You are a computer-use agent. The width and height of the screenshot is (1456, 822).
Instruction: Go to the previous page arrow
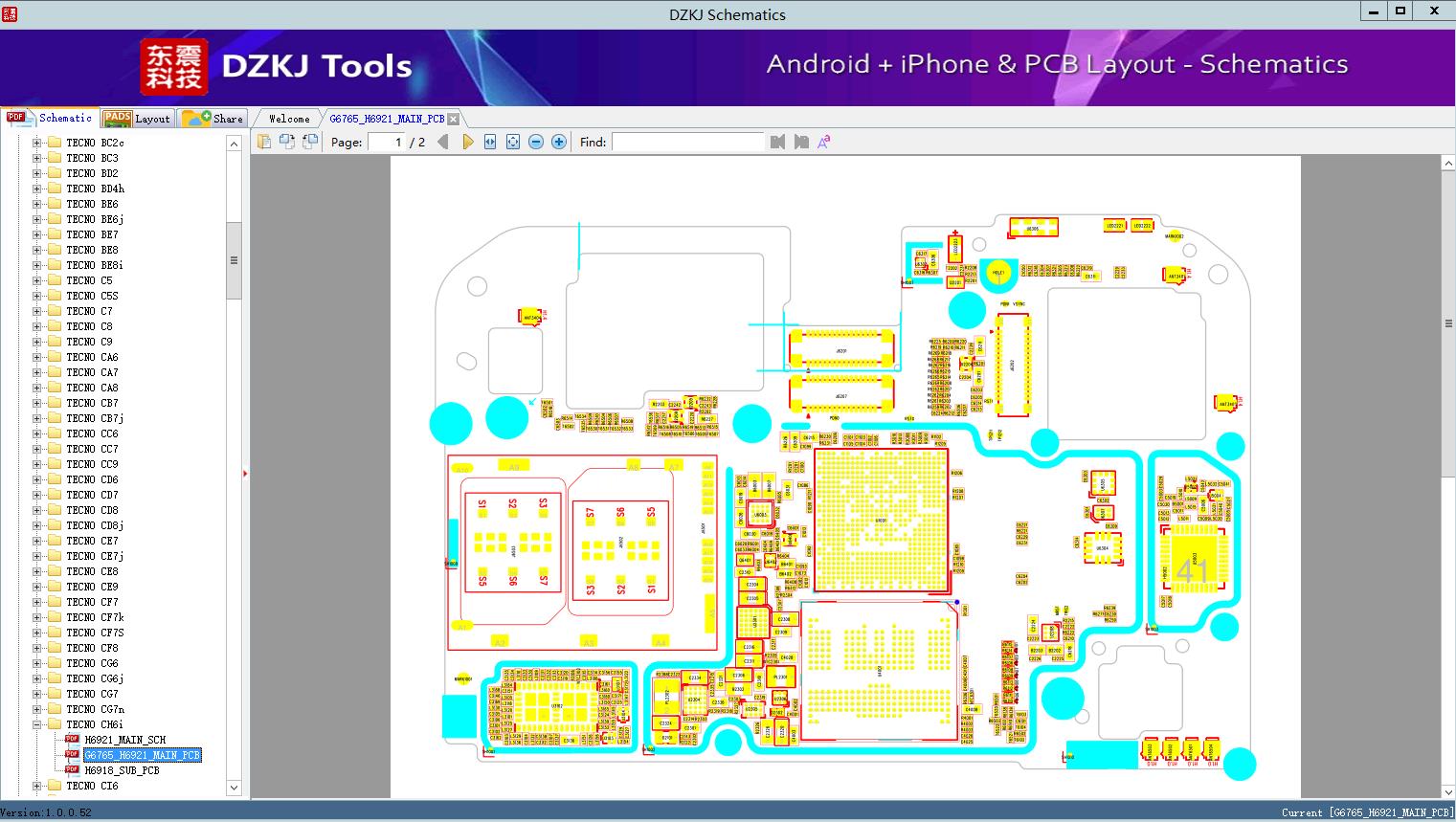click(442, 142)
